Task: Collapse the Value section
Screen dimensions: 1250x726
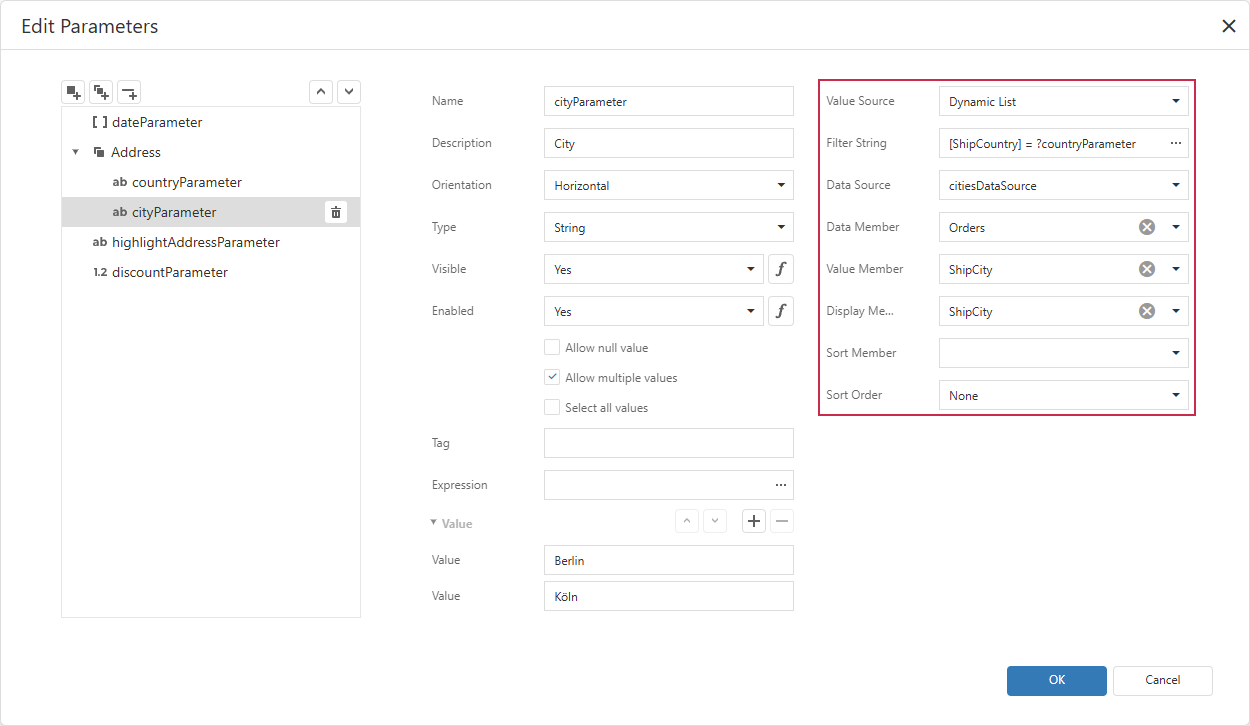Action: click(x=434, y=522)
